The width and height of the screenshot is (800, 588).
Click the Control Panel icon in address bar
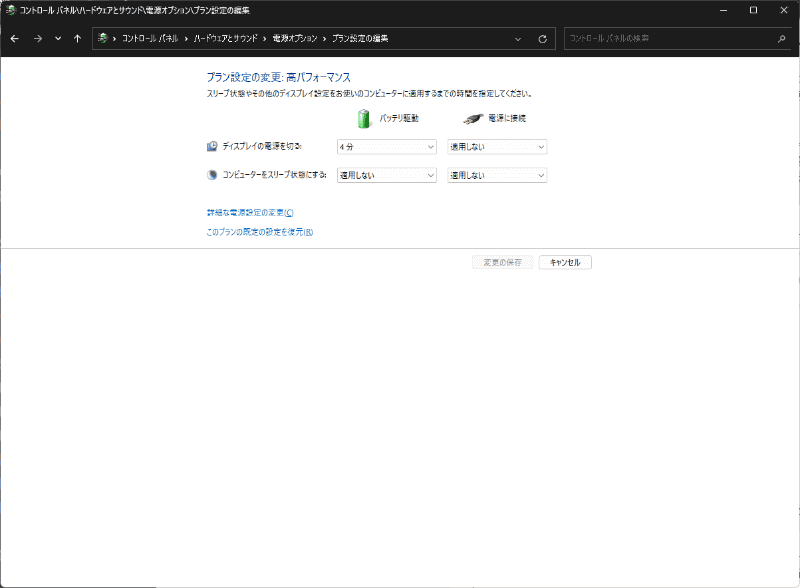point(100,38)
